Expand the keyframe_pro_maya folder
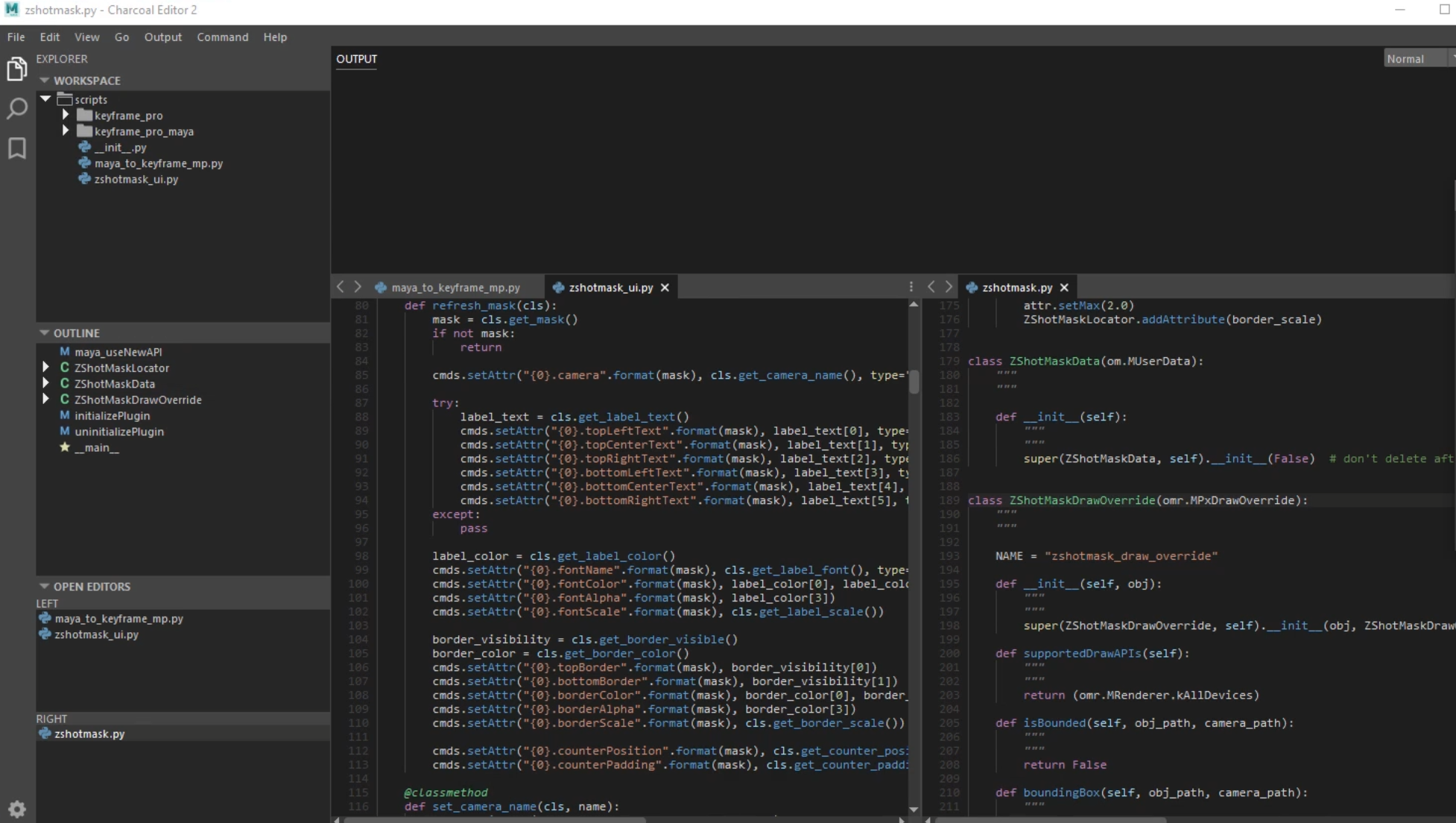The width and height of the screenshot is (1456, 823). 66,130
